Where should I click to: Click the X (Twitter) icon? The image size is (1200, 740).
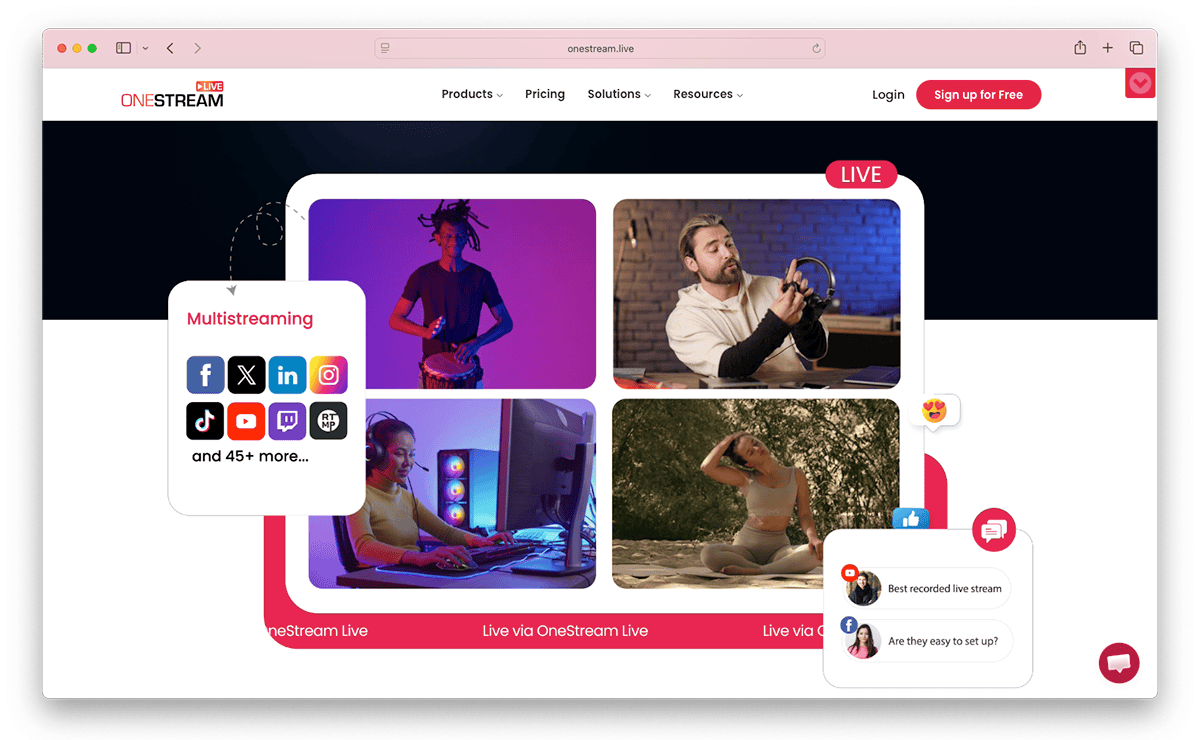pos(246,375)
